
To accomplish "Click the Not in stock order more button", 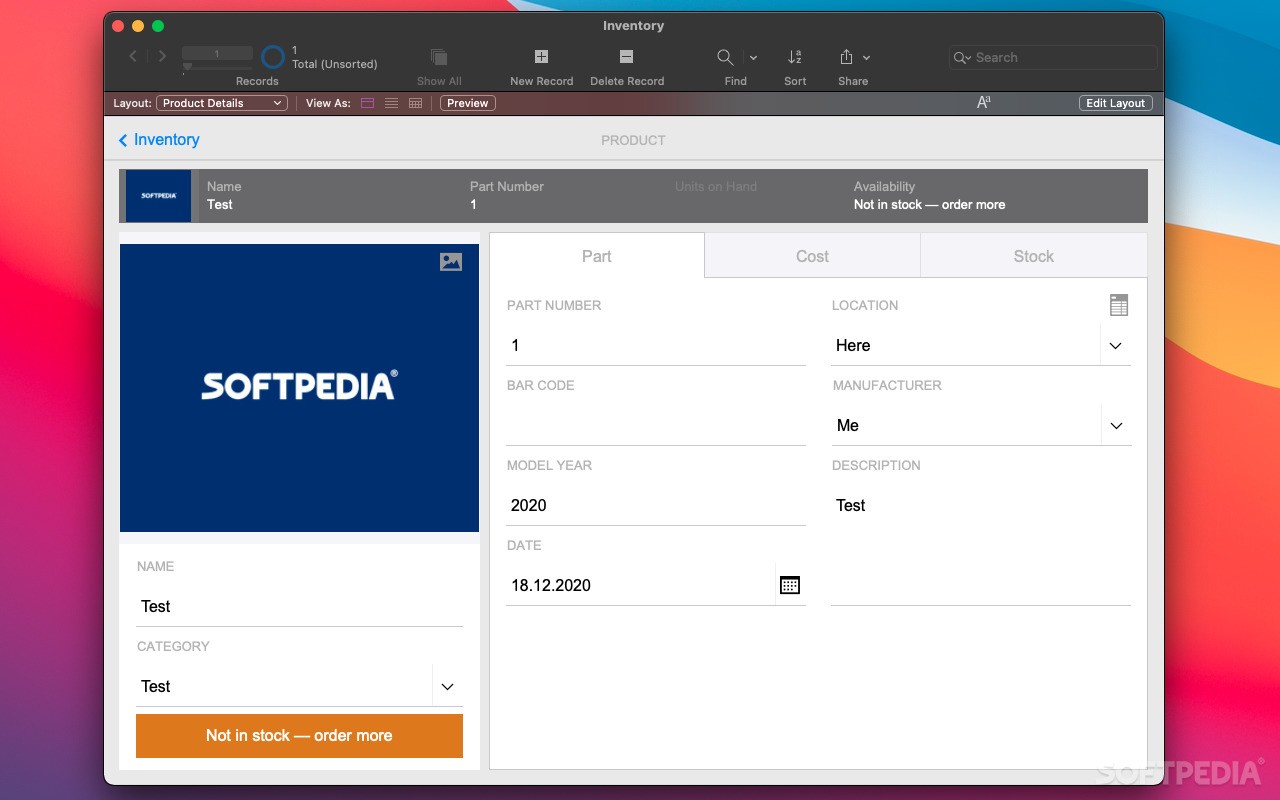I will click(x=299, y=735).
